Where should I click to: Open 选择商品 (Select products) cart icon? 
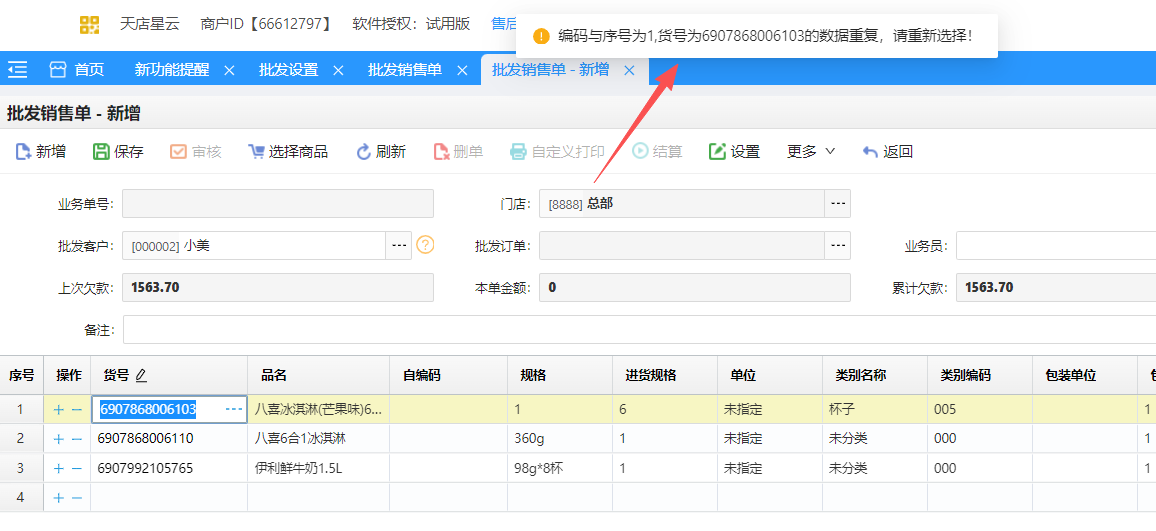pyautogui.click(x=257, y=152)
